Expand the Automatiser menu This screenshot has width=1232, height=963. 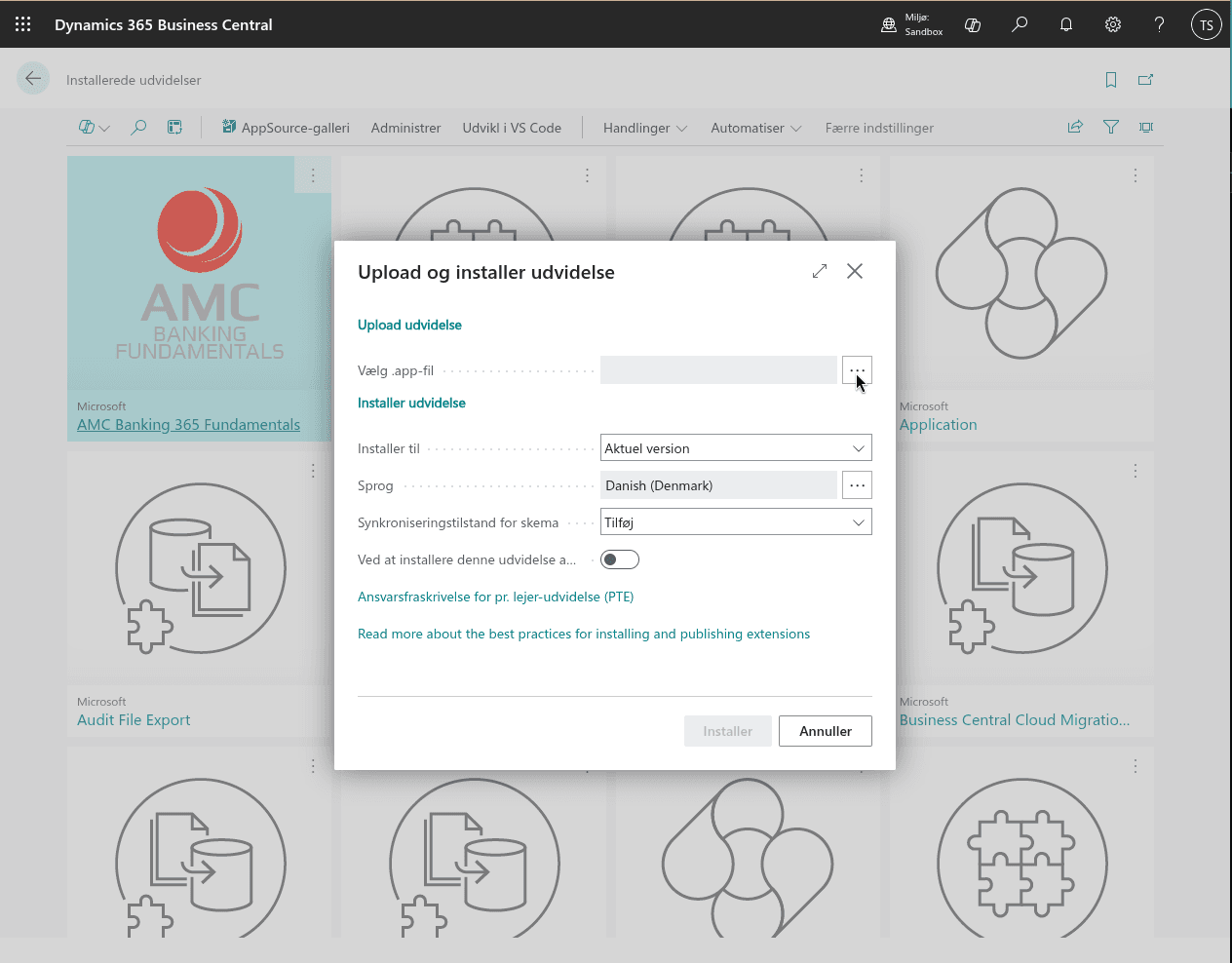point(756,128)
